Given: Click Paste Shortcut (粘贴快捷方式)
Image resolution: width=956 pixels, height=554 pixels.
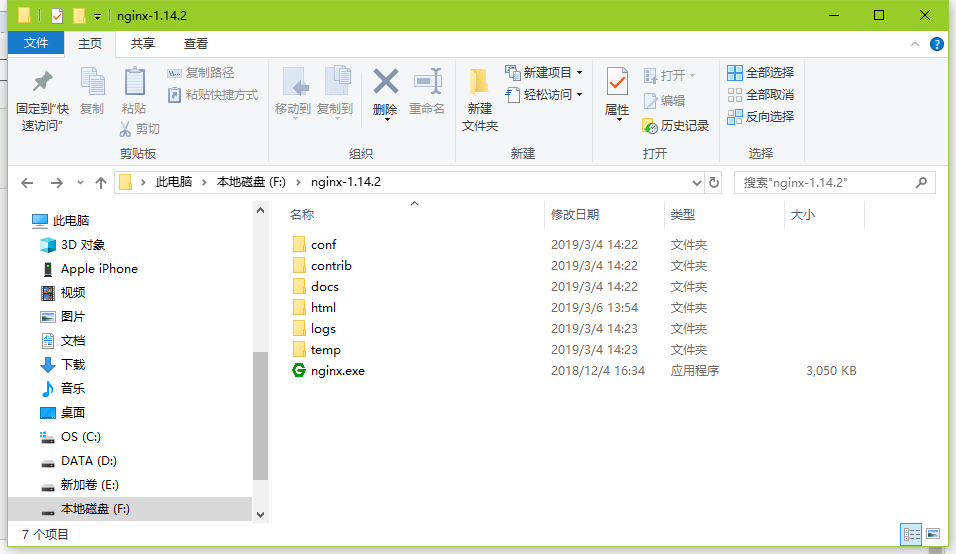Looking at the screenshot, I should coord(213,94).
